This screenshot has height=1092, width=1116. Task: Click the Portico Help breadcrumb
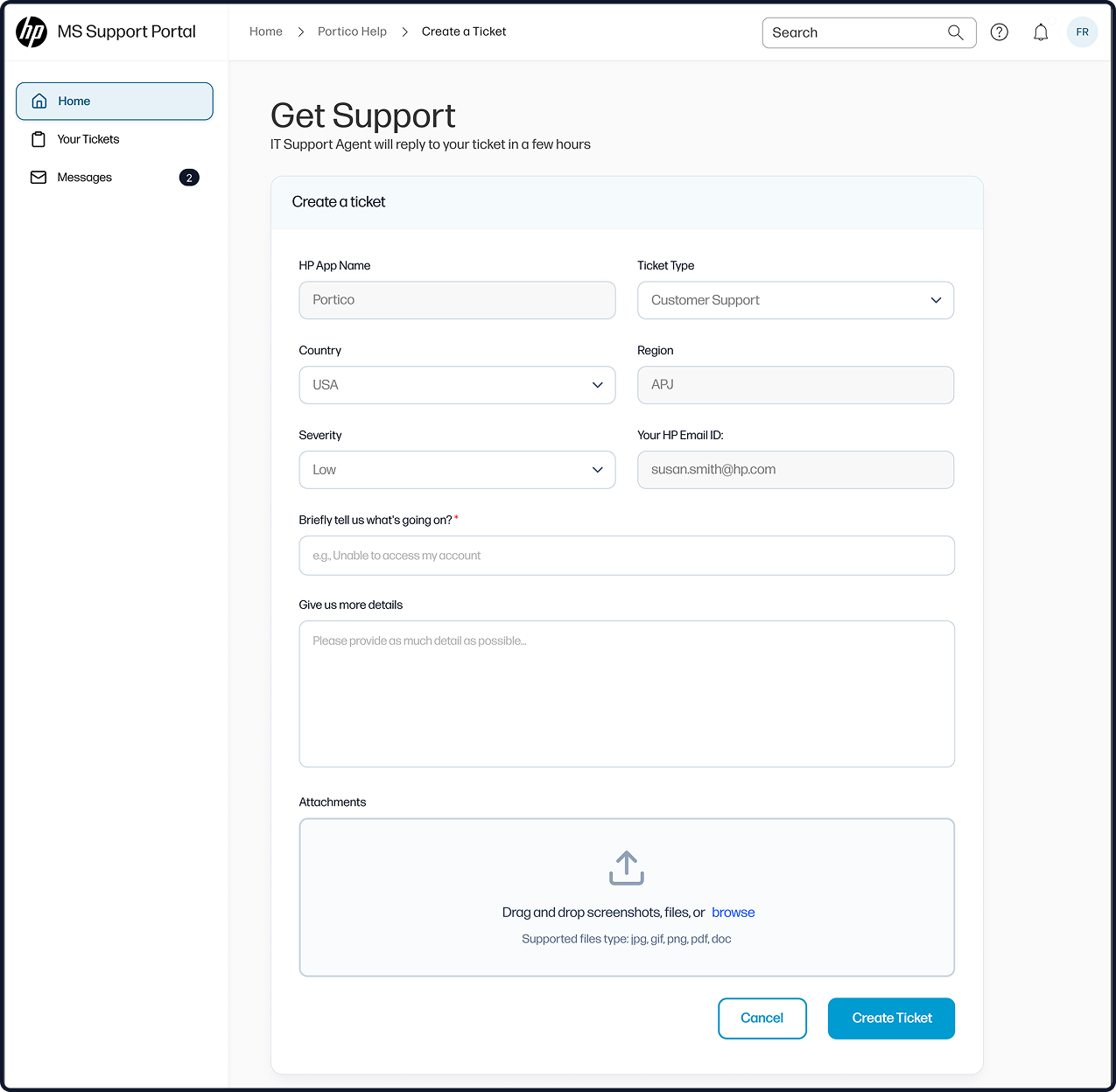(x=352, y=31)
